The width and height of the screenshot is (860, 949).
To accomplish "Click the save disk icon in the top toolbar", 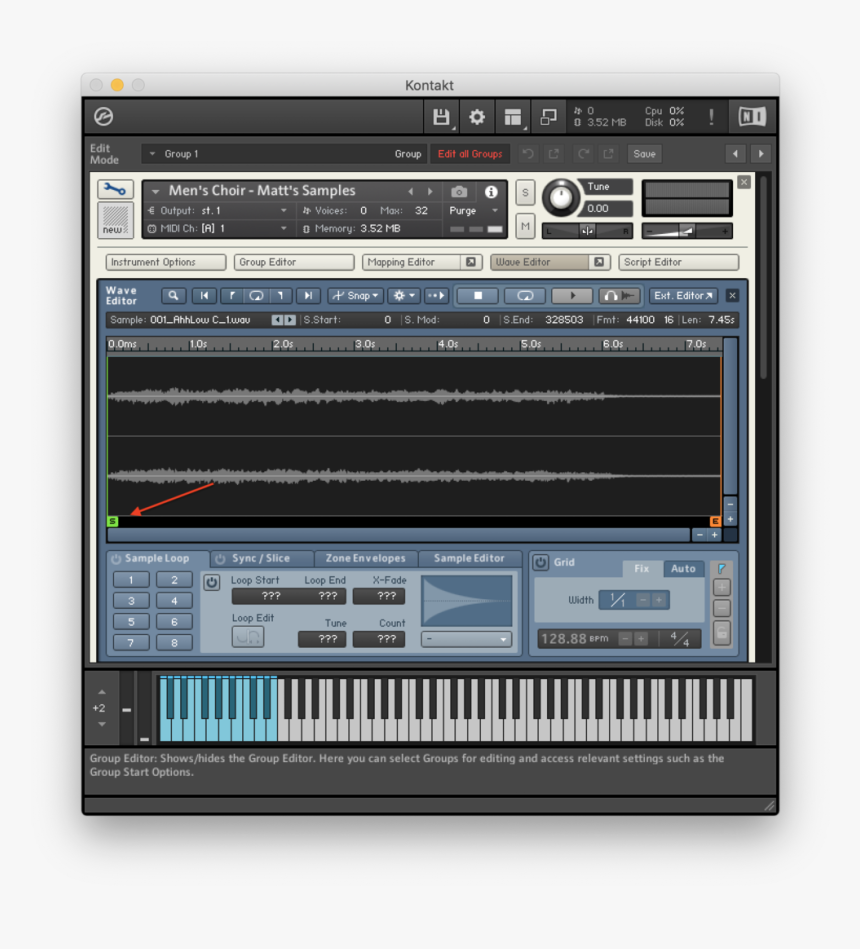I will point(441,117).
